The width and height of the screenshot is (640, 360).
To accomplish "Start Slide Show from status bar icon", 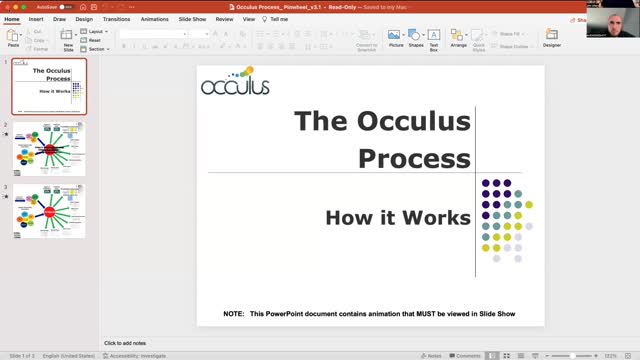I will (x=535, y=356).
